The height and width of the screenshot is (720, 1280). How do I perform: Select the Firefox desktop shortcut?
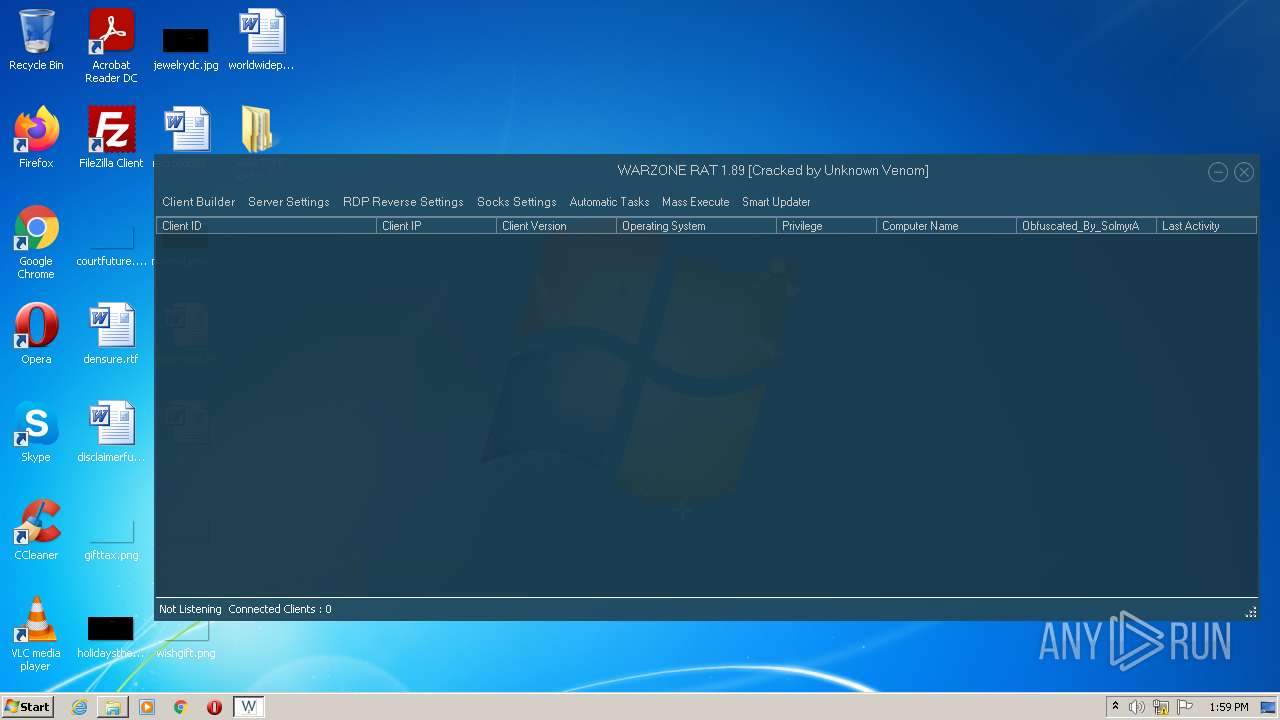(36, 138)
